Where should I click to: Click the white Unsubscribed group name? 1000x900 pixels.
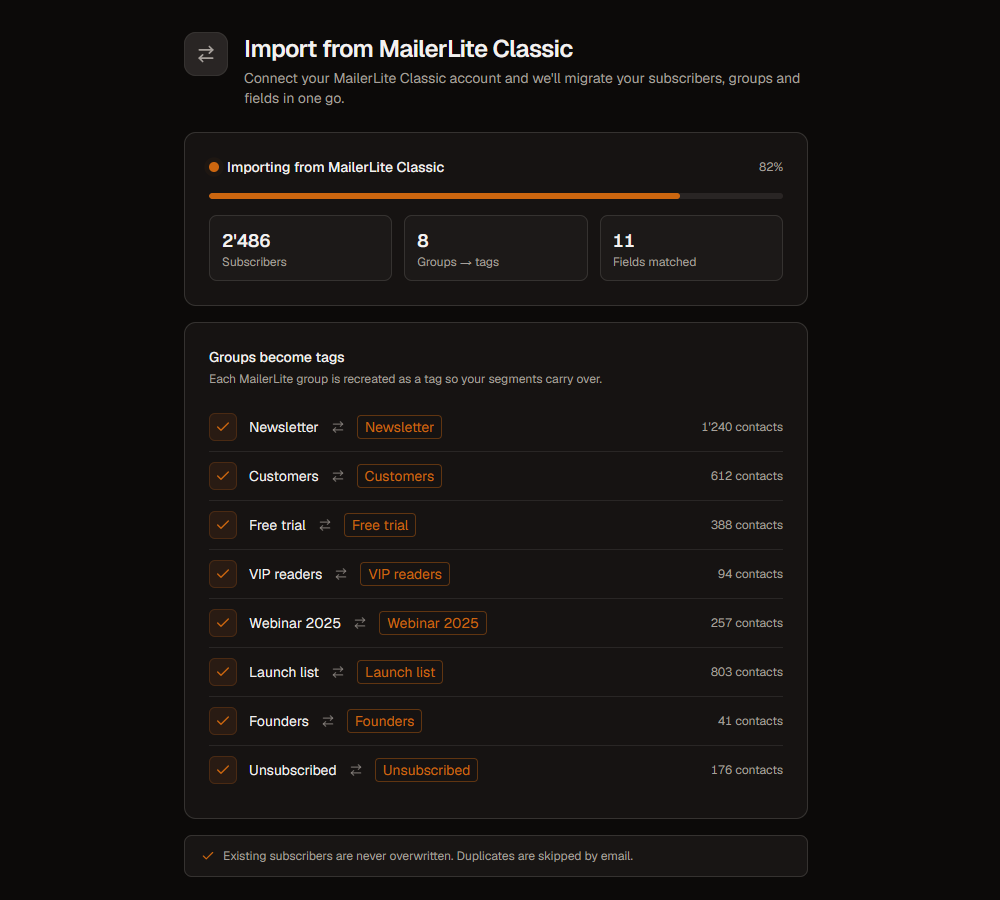(x=293, y=770)
